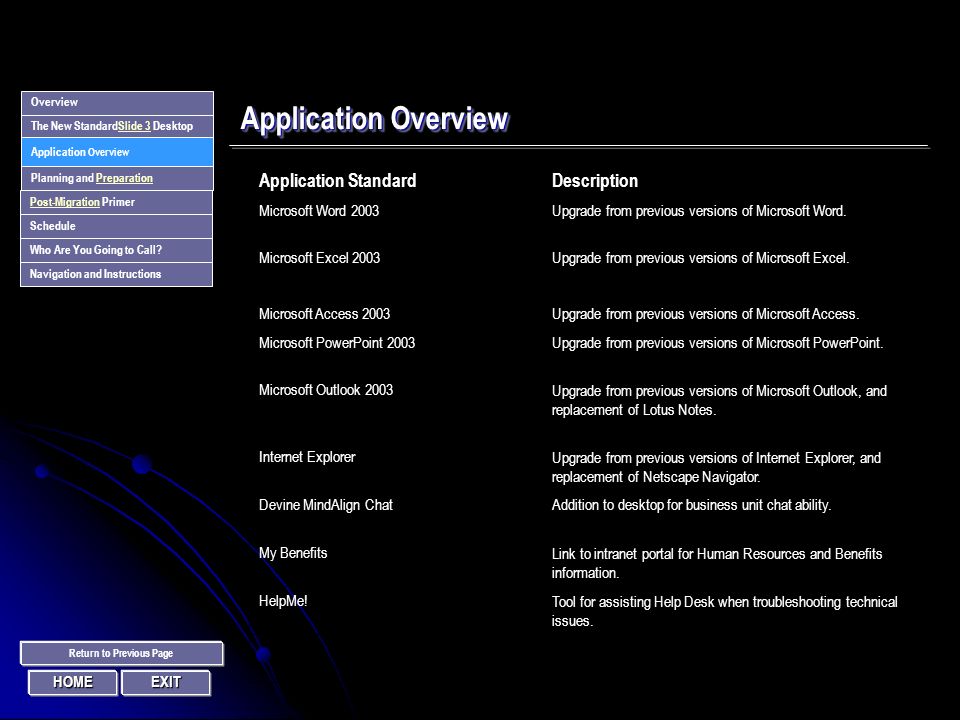Click the Lotus Notes replacement description
The image size is (960, 720).
pyautogui.click(x=719, y=400)
